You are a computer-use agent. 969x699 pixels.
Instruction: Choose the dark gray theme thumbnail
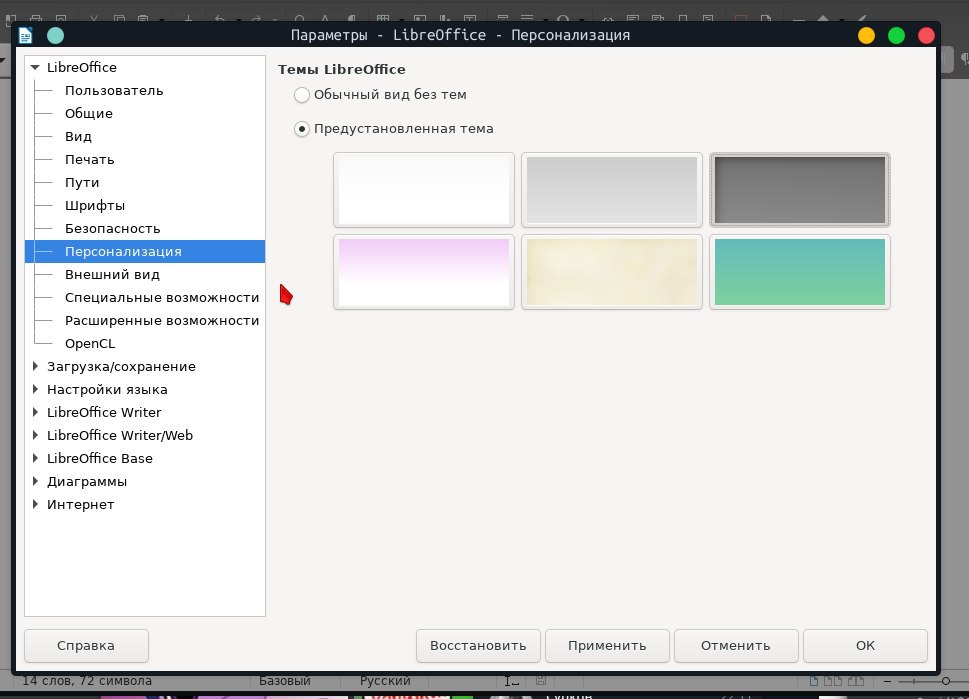800,190
